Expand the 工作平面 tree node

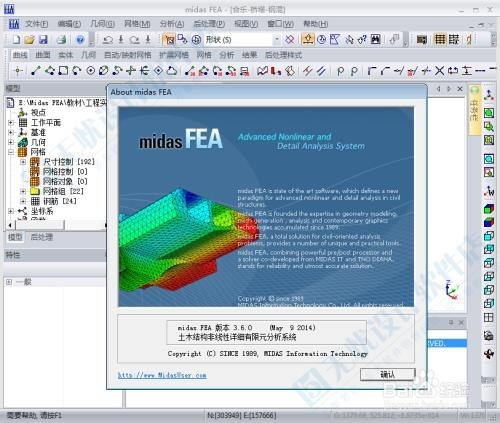[x=11, y=123]
